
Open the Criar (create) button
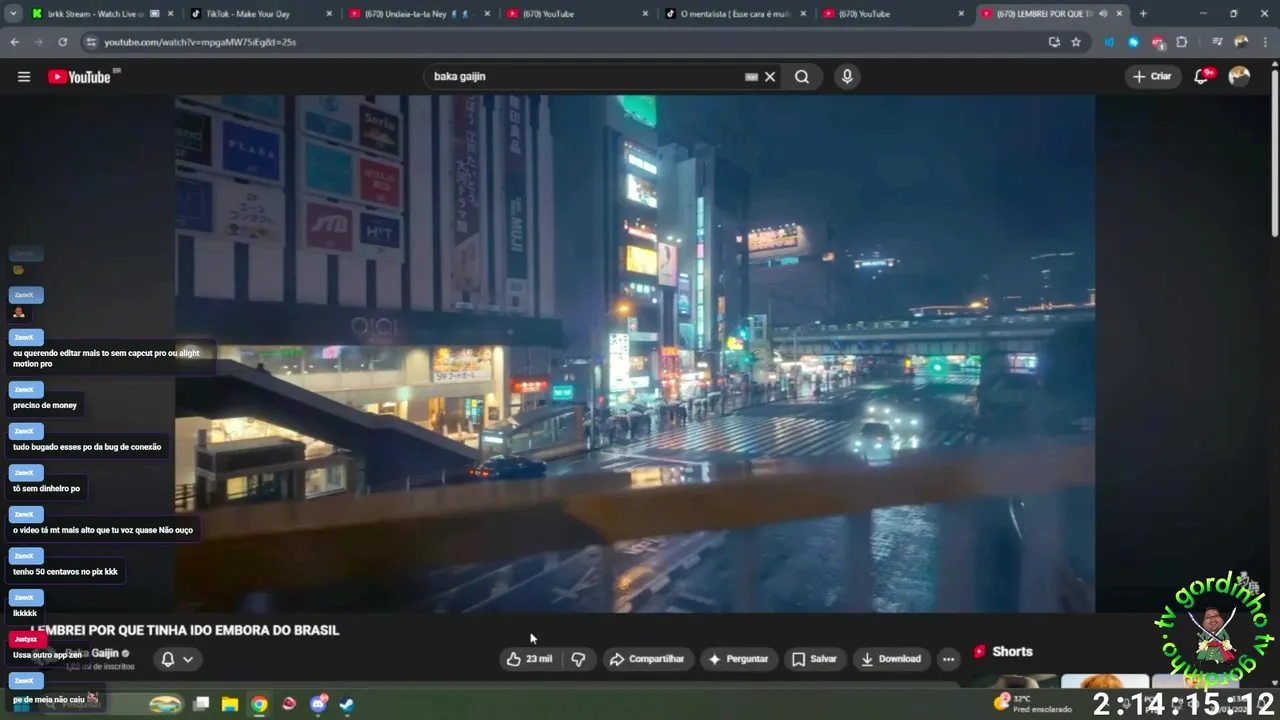point(1152,77)
